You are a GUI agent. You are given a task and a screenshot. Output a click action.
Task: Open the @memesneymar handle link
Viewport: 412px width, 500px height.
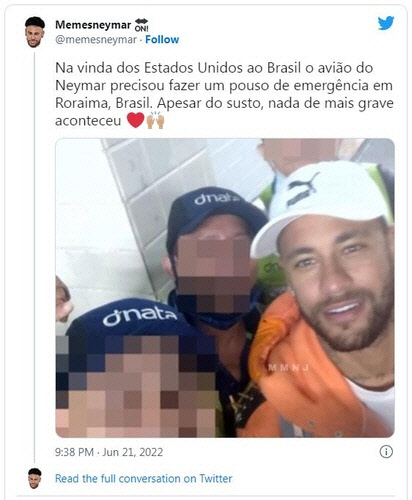tap(96, 40)
